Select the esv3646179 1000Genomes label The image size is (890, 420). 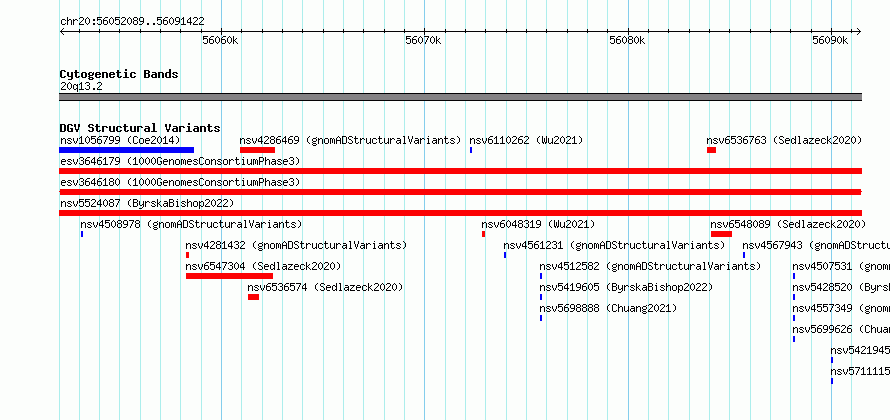tap(180, 161)
